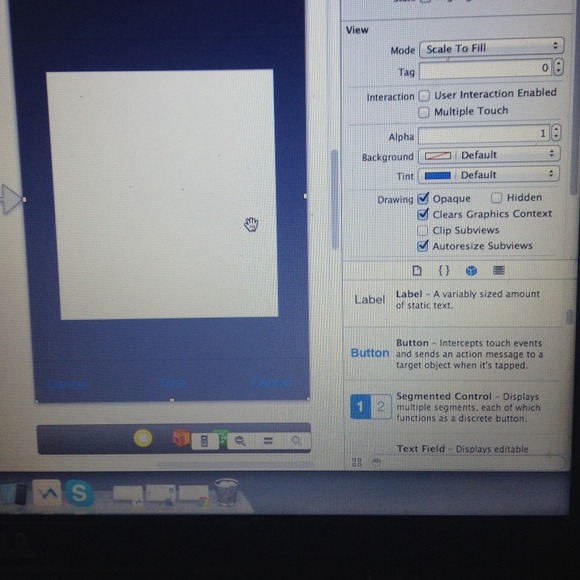Open the Mode dropdown Scale To Fill
580x580 pixels.
click(x=492, y=48)
